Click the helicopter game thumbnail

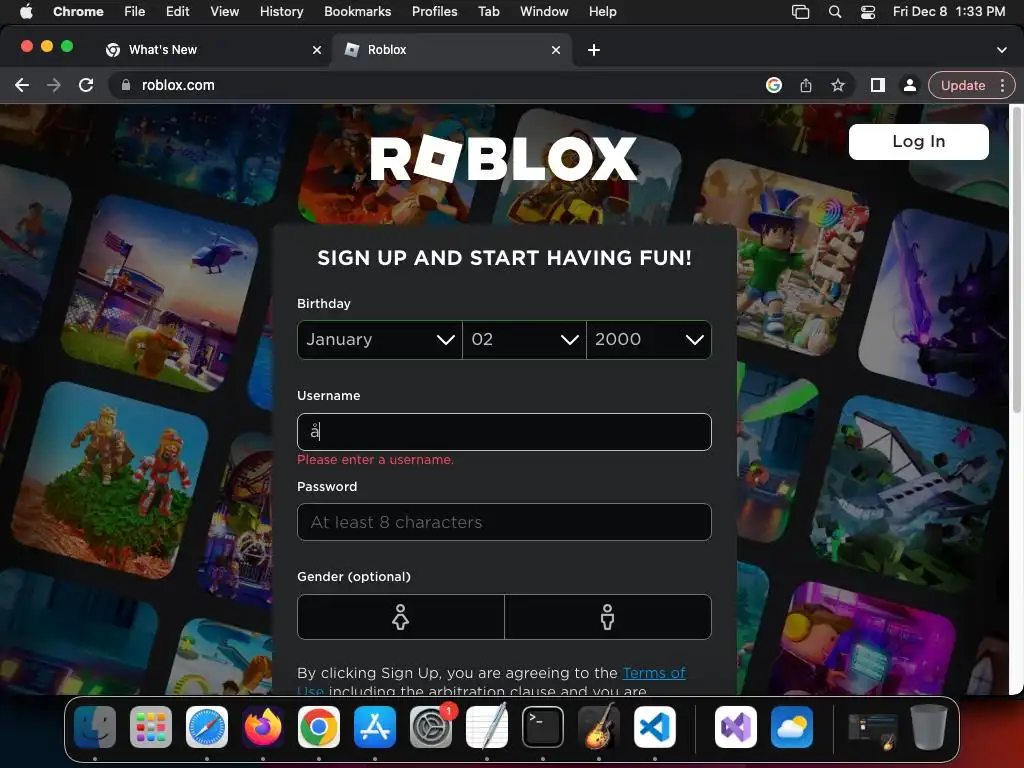[x=161, y=294]
